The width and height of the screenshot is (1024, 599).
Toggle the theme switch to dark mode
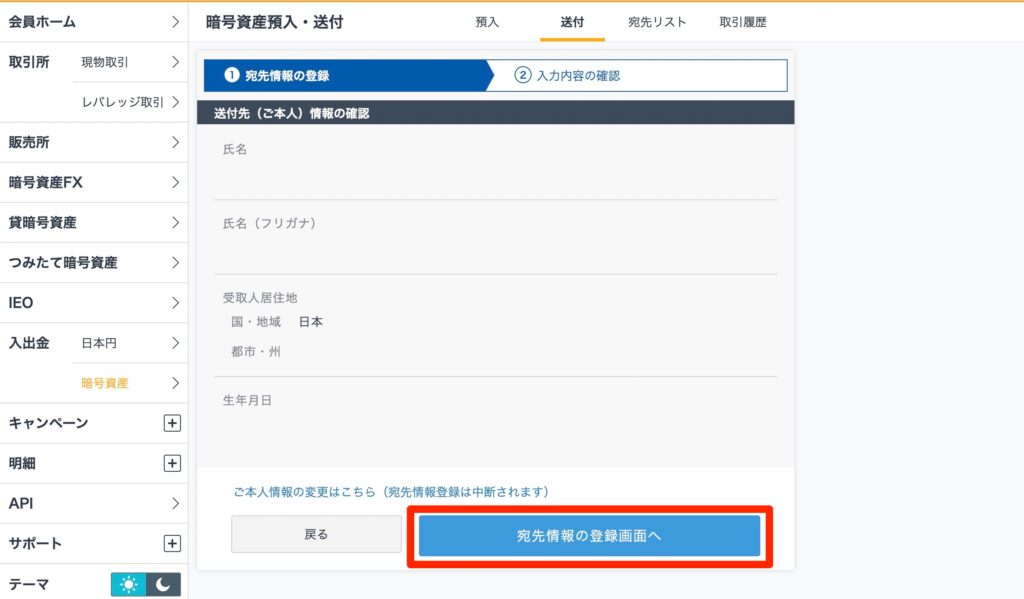click(x=161, y=583)
